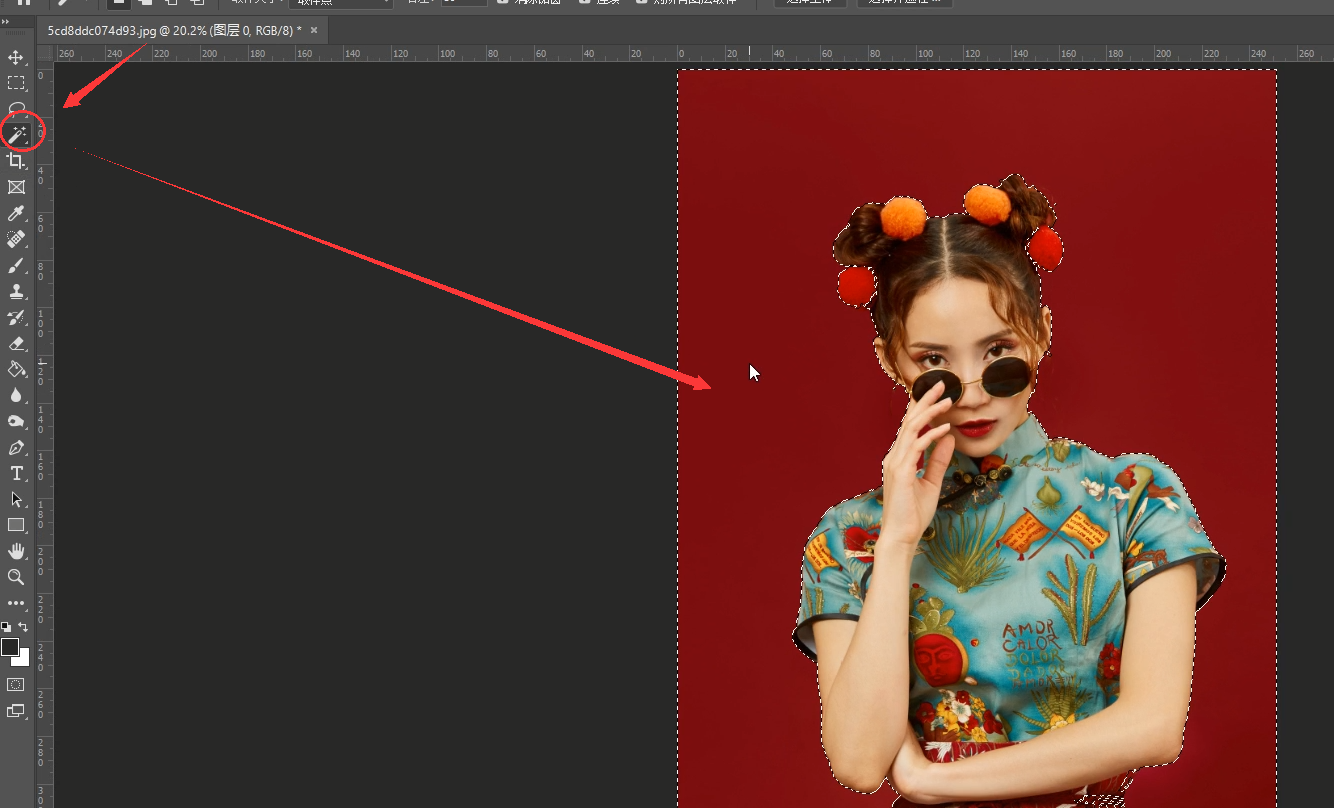Select the Horizontal Type tool
Image resolution: width=1334 pixels, height=808 pixels.
pyautogui.click(x=16, y=473)
